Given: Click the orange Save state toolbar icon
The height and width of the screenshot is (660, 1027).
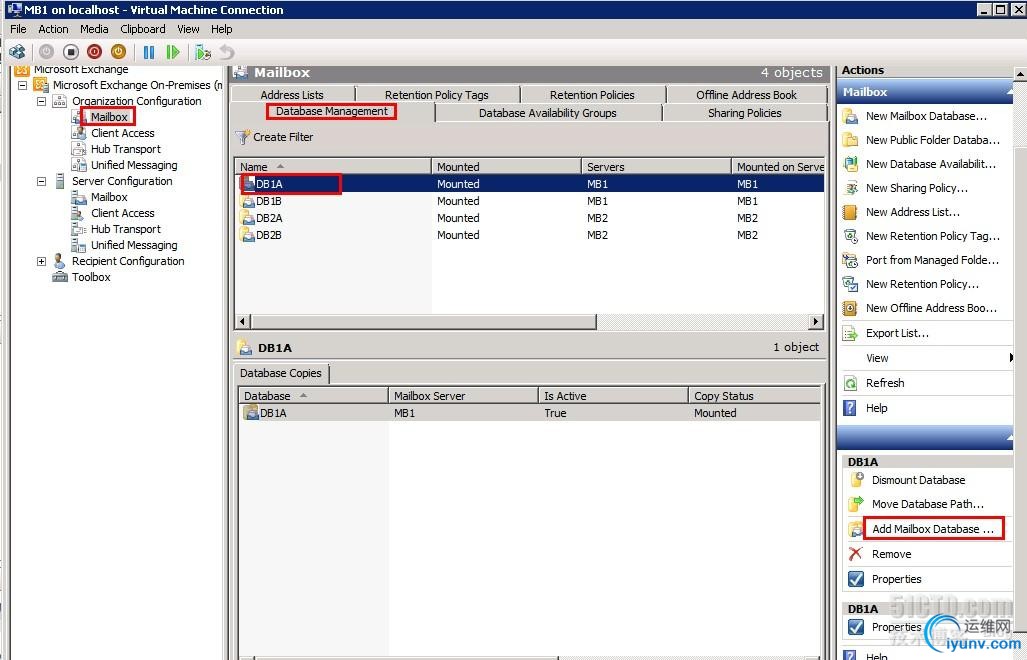Looking at the screenshot, I should coord(119,52).
